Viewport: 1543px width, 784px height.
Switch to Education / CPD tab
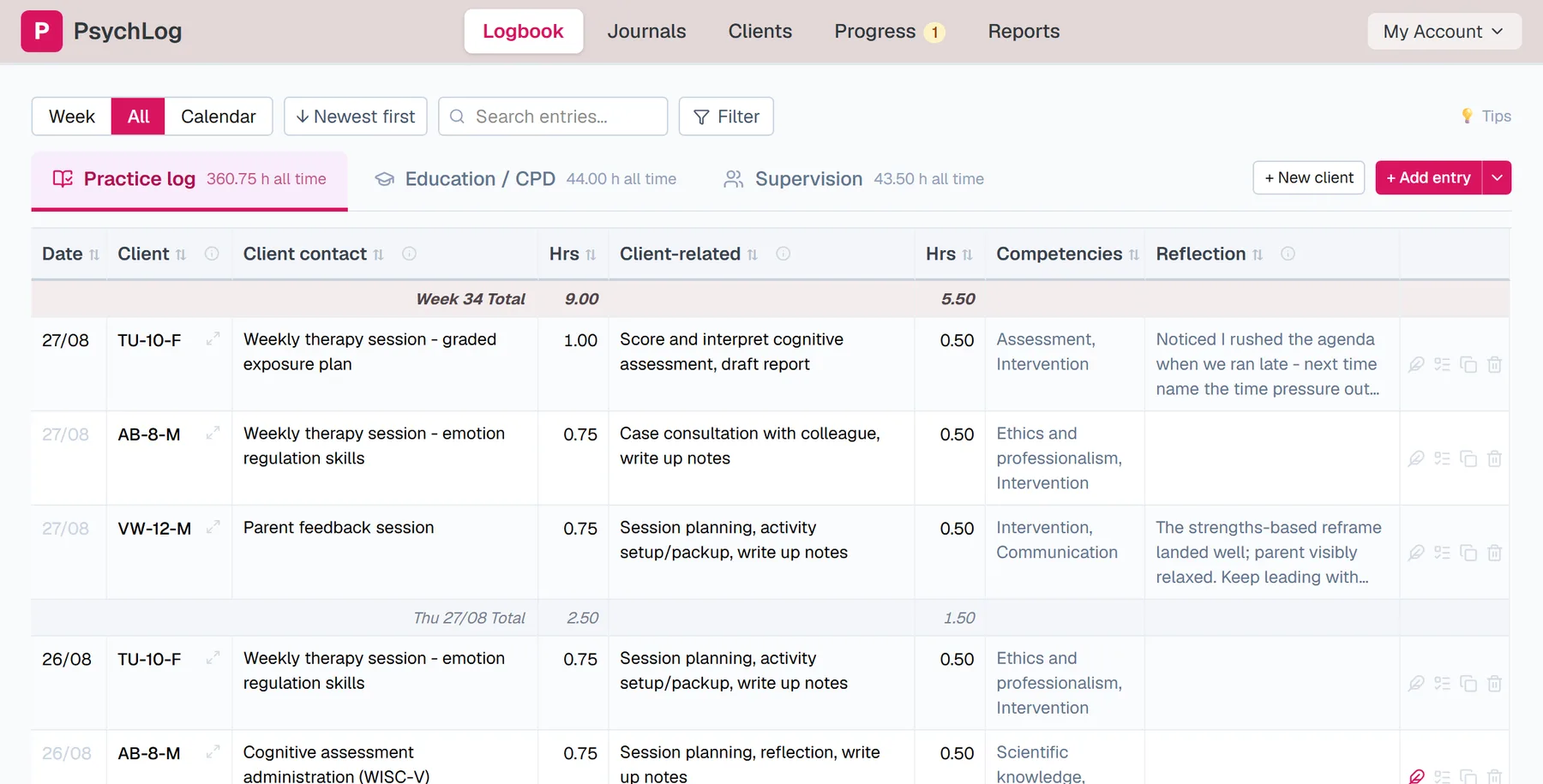pos(525,179)
